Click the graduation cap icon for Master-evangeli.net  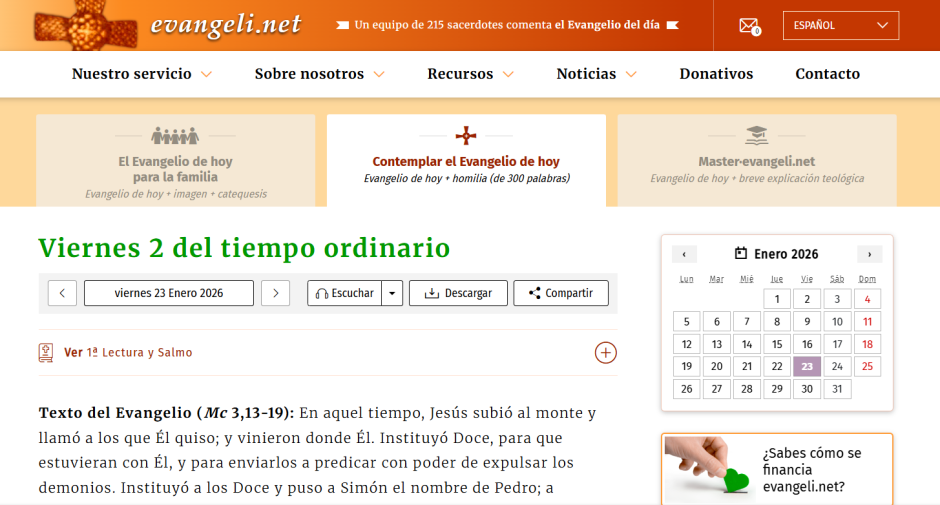pos(757,136)
